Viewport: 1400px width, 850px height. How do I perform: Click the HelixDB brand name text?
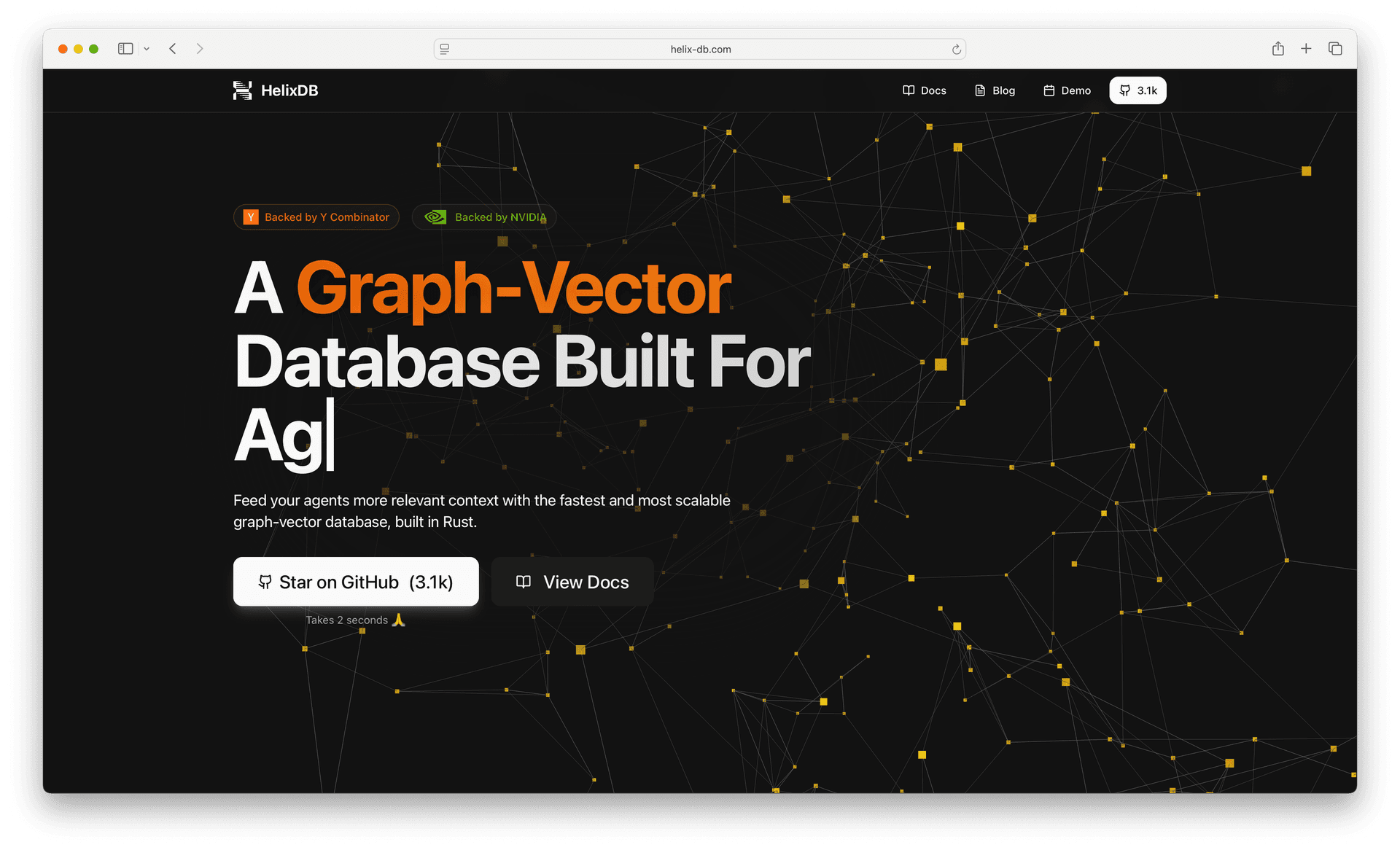pos(289,90)
